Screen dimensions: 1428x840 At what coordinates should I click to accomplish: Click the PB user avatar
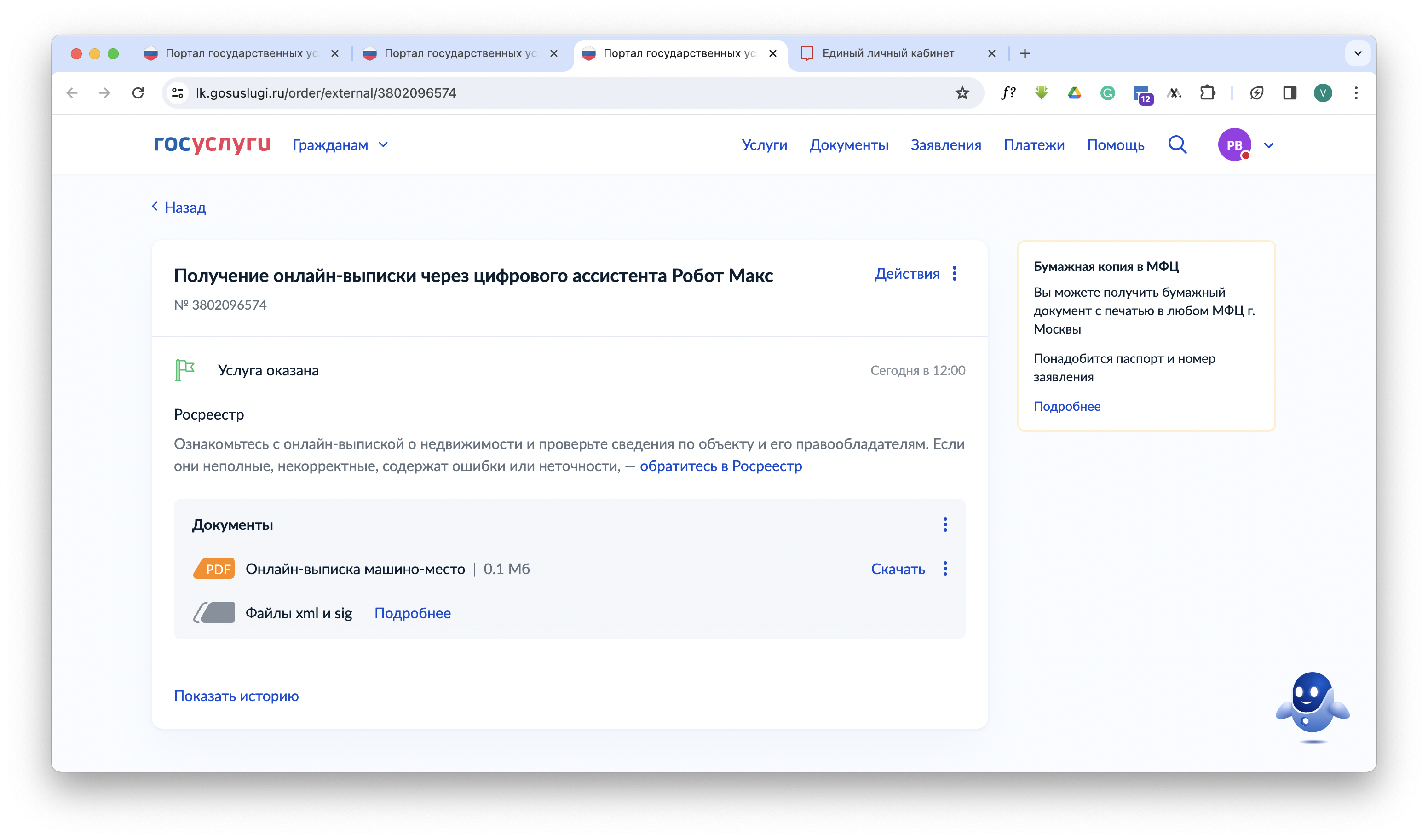(1234, 144)
